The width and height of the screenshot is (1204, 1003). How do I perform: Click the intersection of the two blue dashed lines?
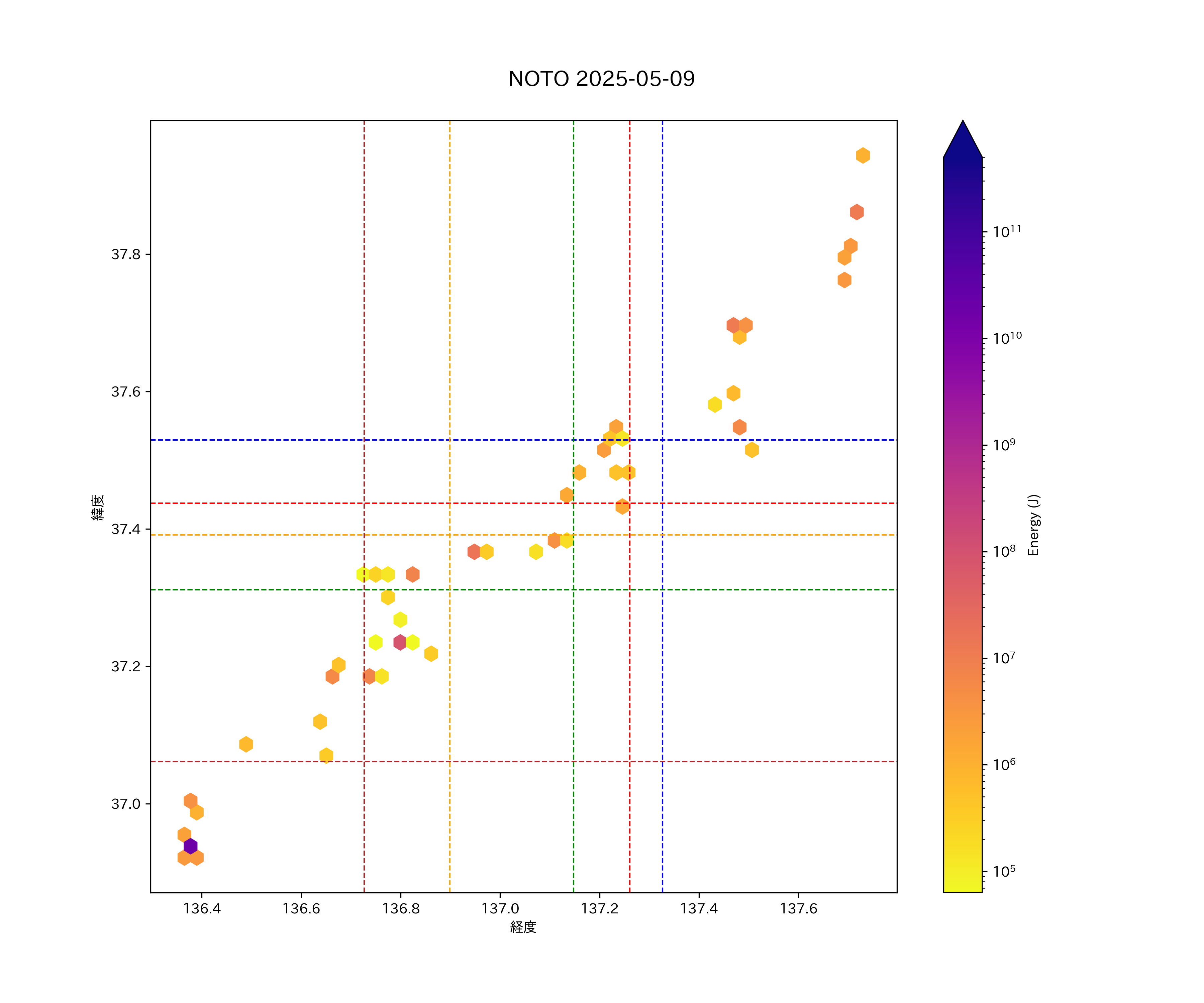[x=662, y=440]
